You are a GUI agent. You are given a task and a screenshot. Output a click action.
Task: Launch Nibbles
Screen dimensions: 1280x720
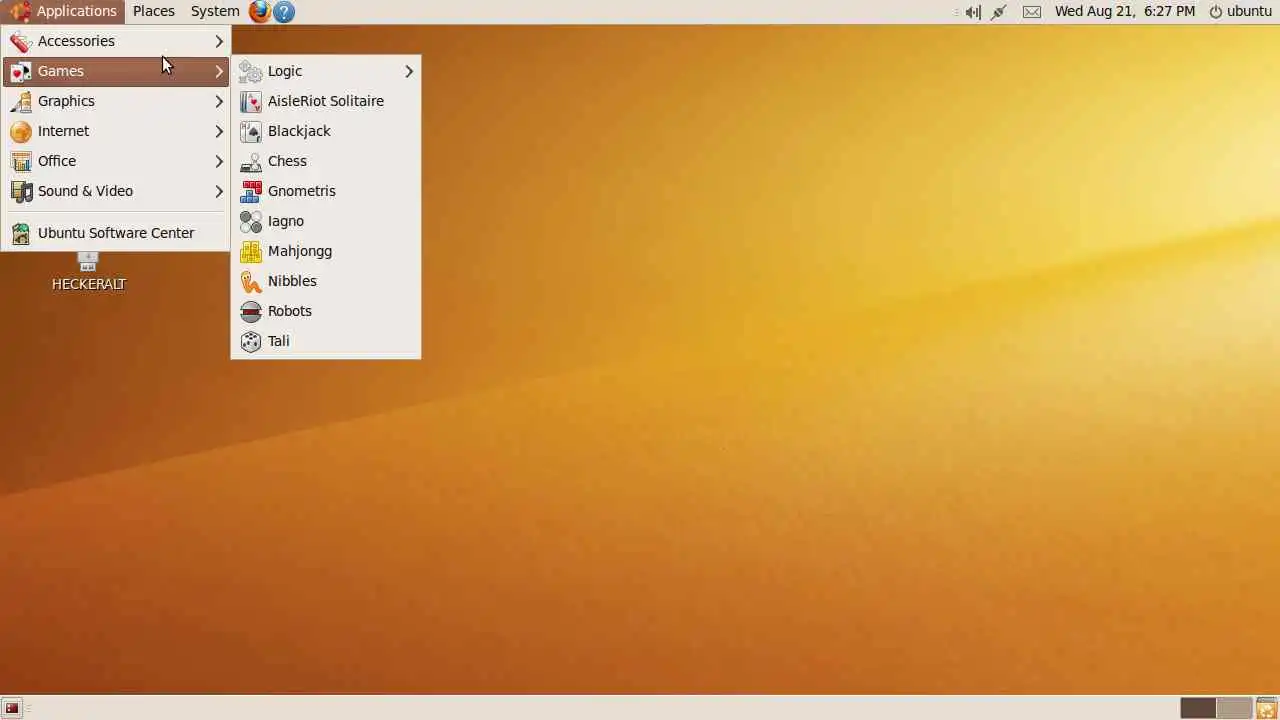click(326, 281)
